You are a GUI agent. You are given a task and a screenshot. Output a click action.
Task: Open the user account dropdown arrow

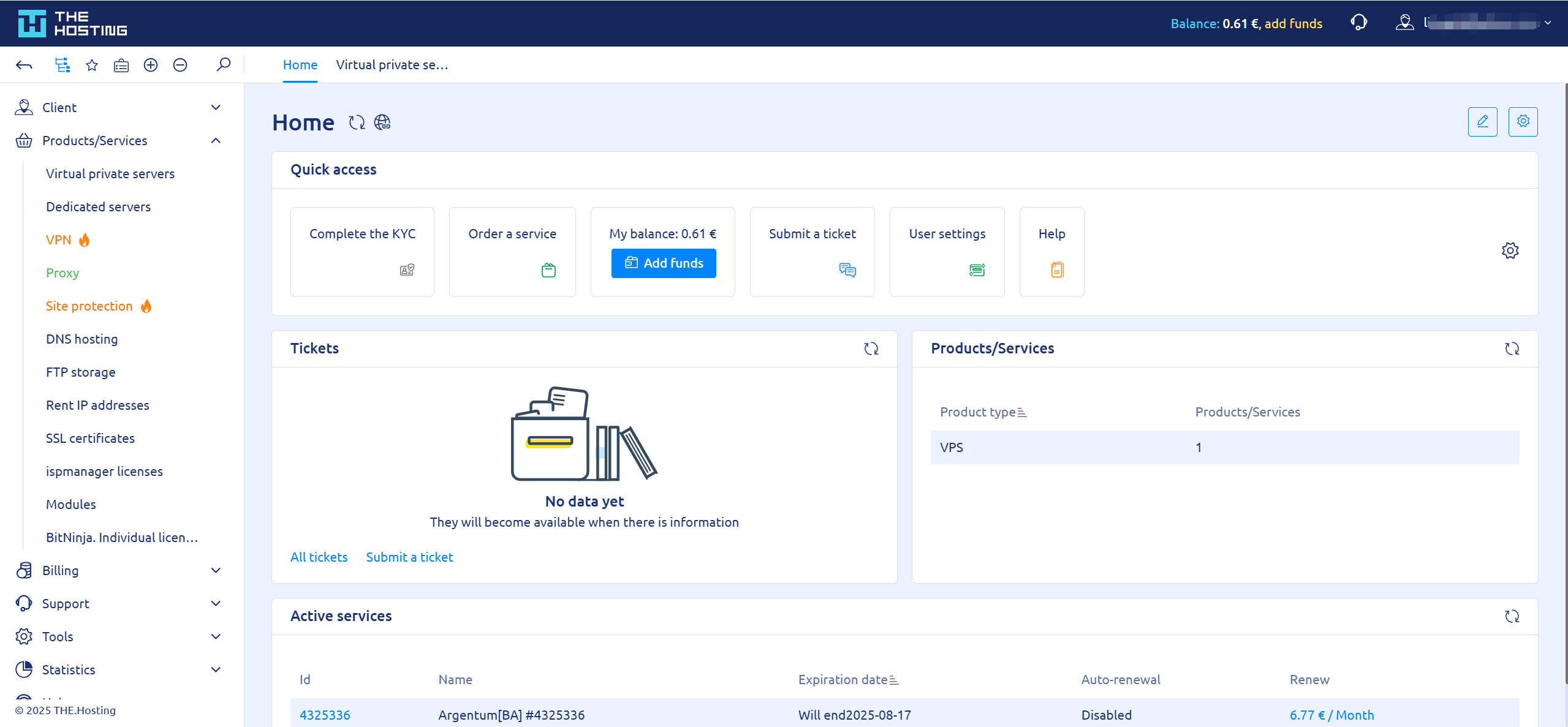pyautogui.click(x=1548, y=23)
